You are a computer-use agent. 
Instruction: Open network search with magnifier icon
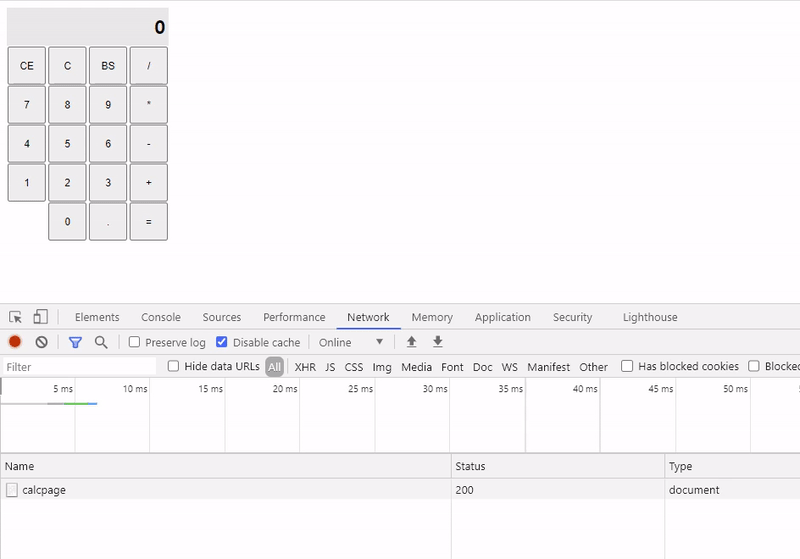[101, 342]
